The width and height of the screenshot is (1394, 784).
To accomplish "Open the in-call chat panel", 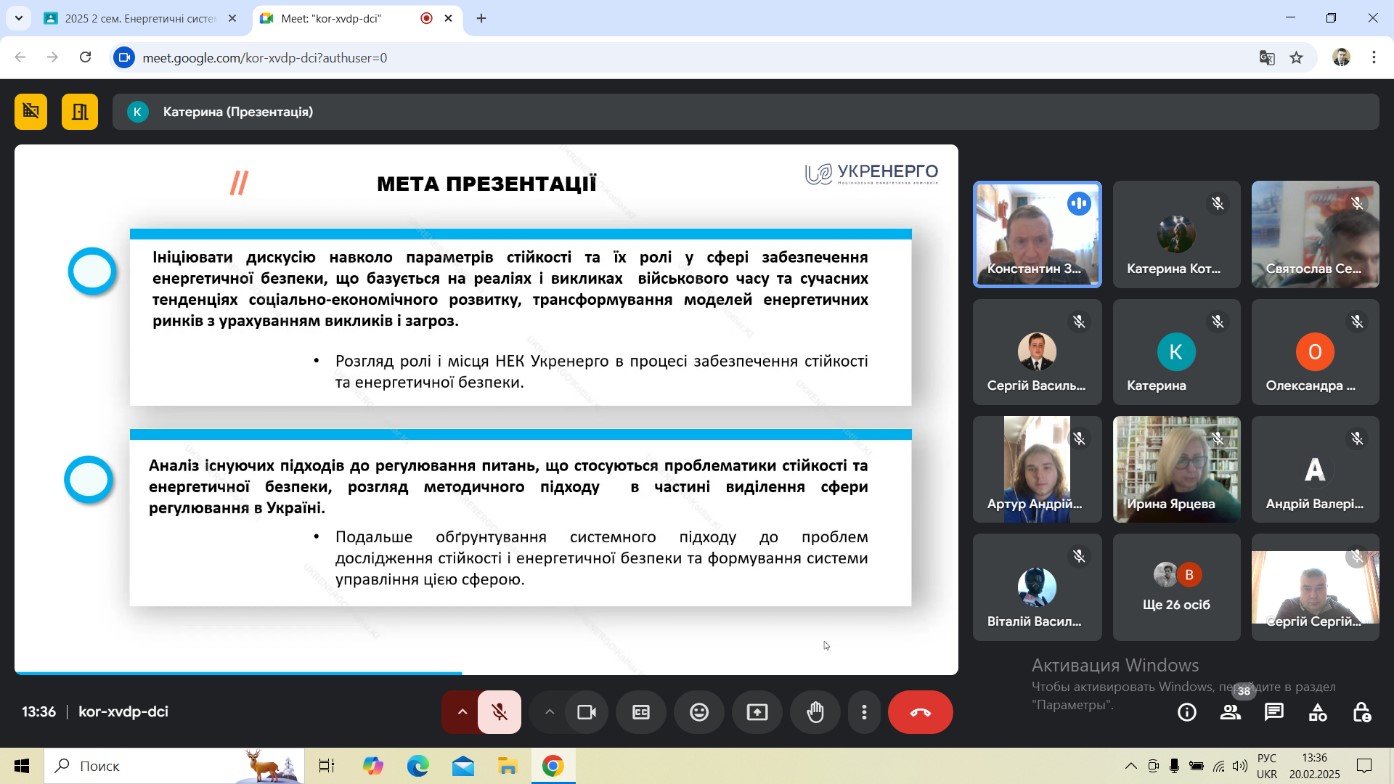I will pos(1274,712).
